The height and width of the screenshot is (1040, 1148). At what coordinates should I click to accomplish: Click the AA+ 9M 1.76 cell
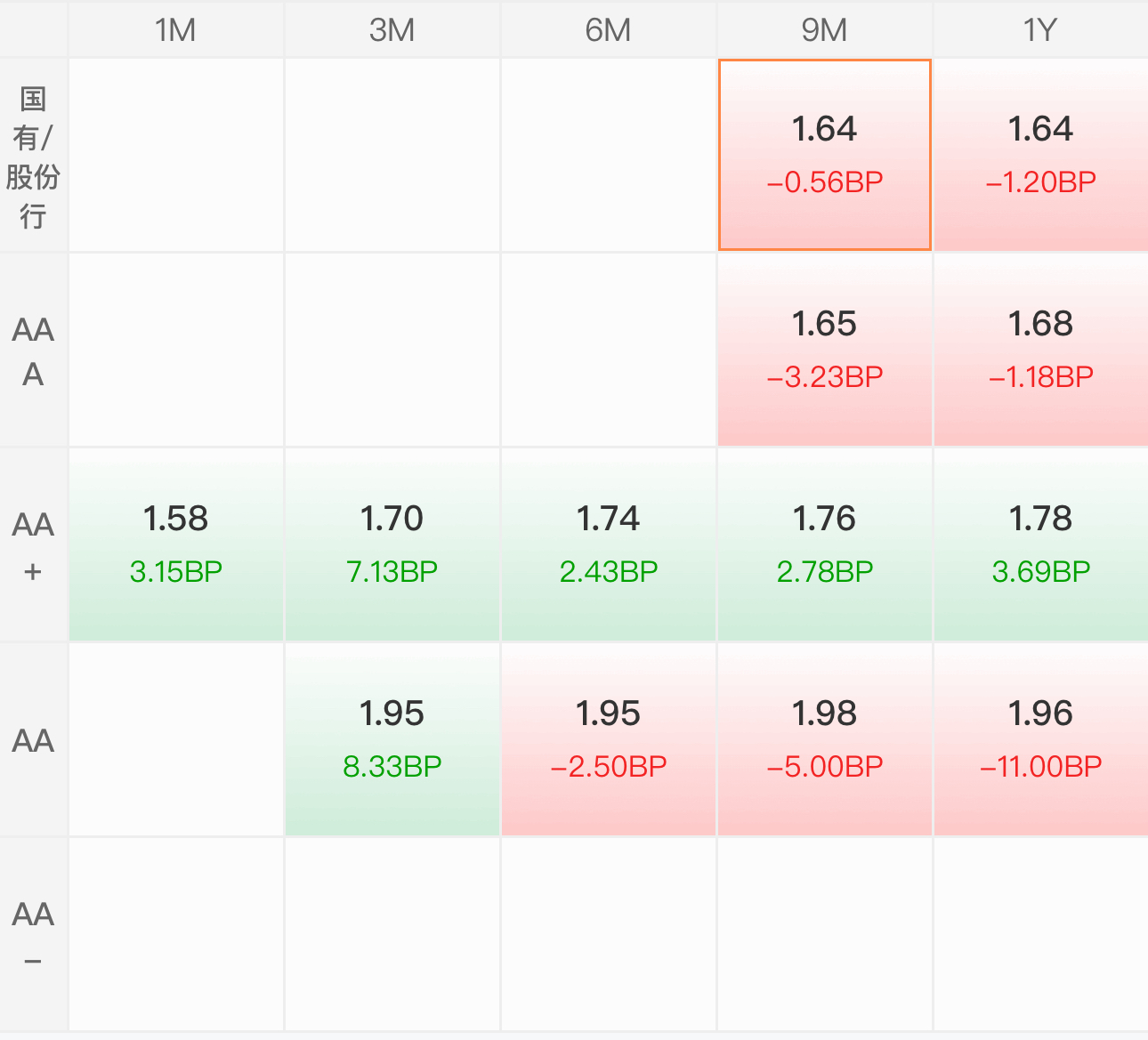coord(824,544)
